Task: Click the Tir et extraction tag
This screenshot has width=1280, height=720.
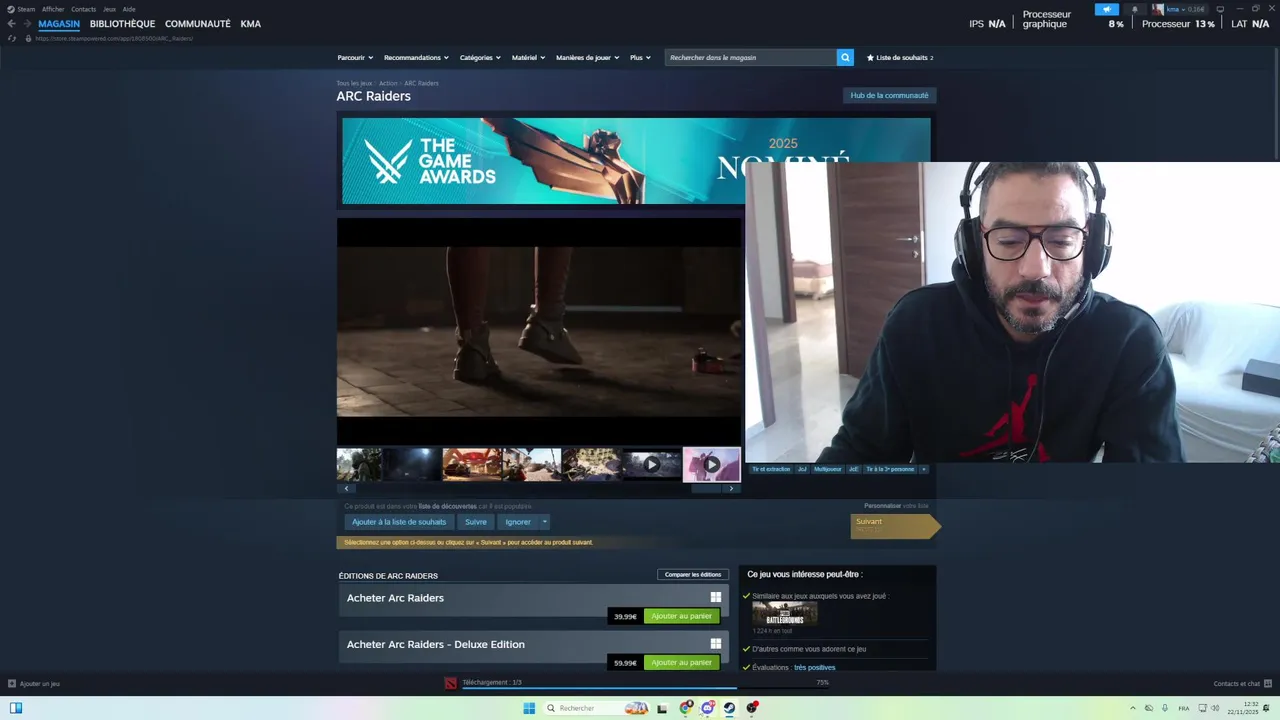Action: pos(771,469)
